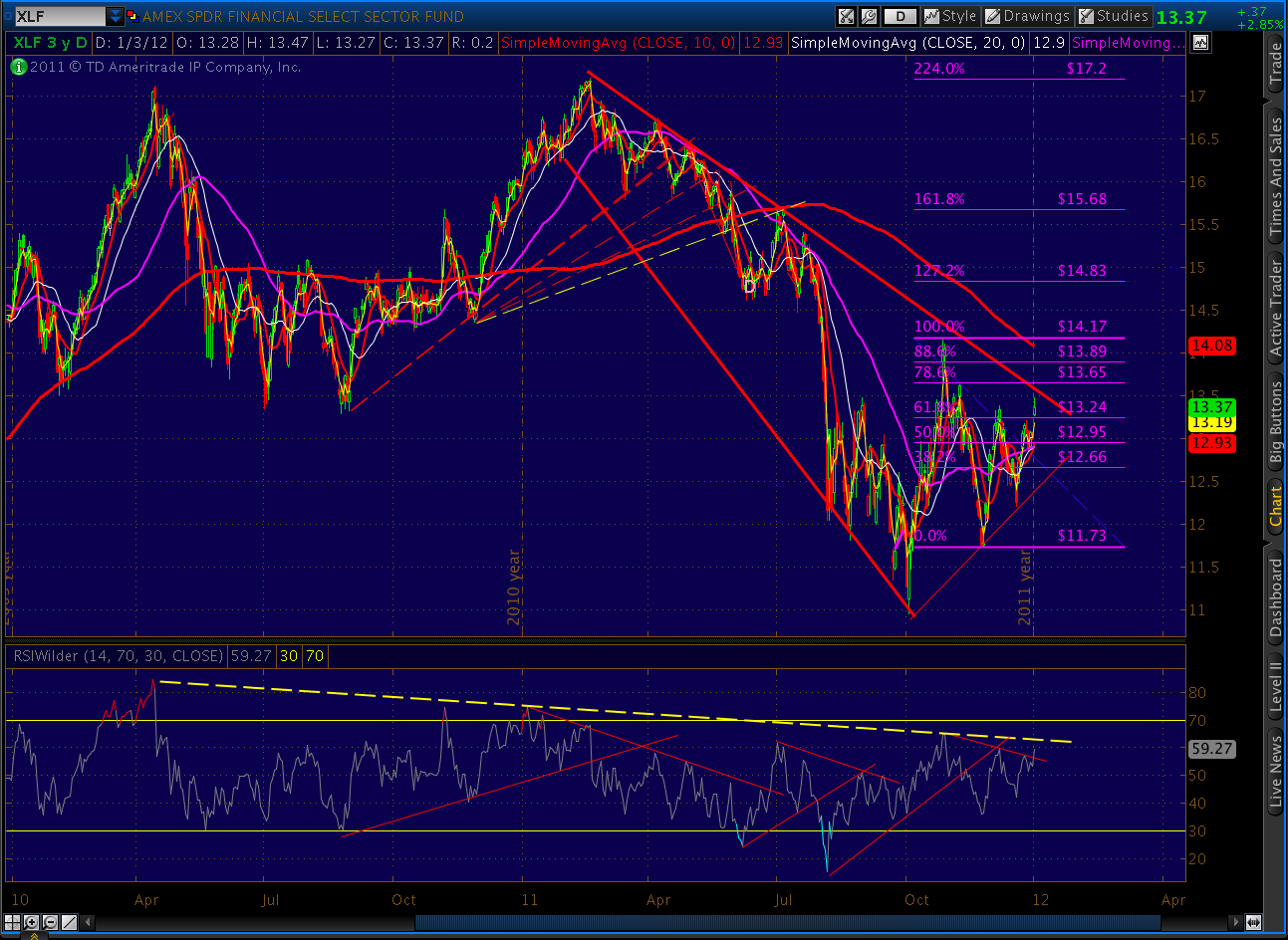This screenshot has height=940, width=1288.
Task: Click the 2011 year divider label
Action: pyautogui.click(x=1025, y=587)
